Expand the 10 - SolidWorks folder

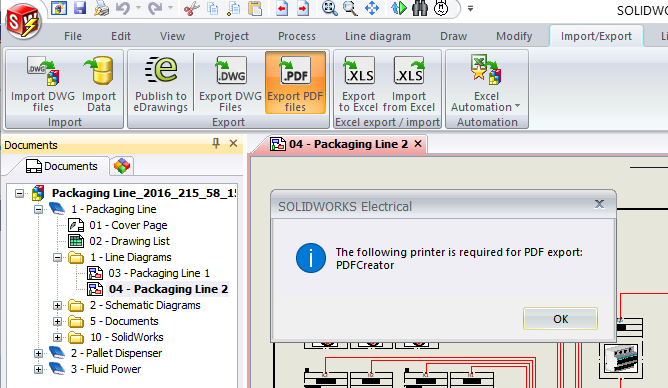click(57, 337)
